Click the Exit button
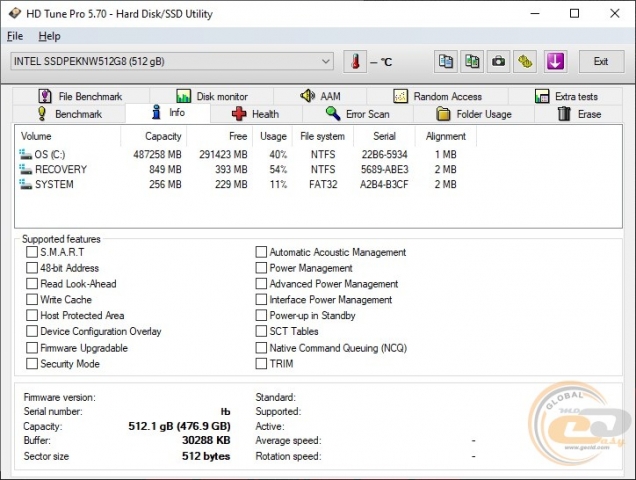This screenshot has width=636, height=480. click(x=601, y=62)
